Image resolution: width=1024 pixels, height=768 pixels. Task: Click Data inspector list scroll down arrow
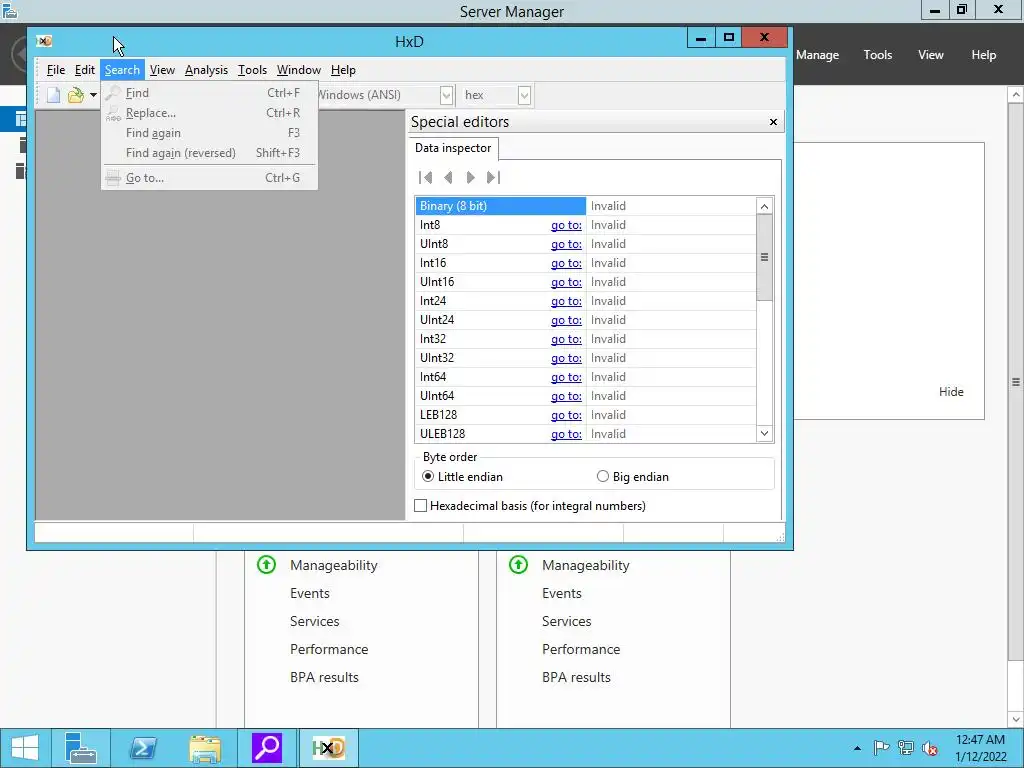764,434
